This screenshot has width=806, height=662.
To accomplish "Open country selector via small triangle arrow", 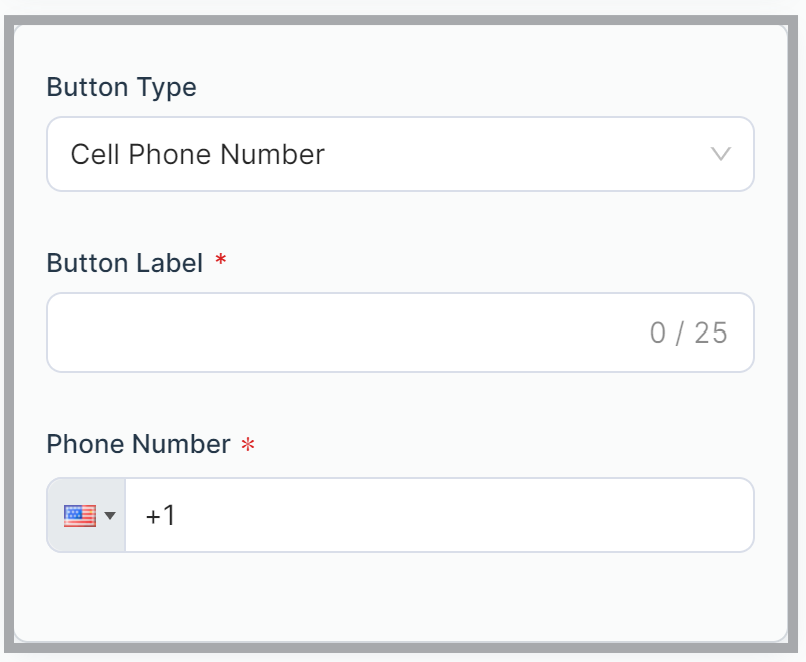I will pos(110,516).
